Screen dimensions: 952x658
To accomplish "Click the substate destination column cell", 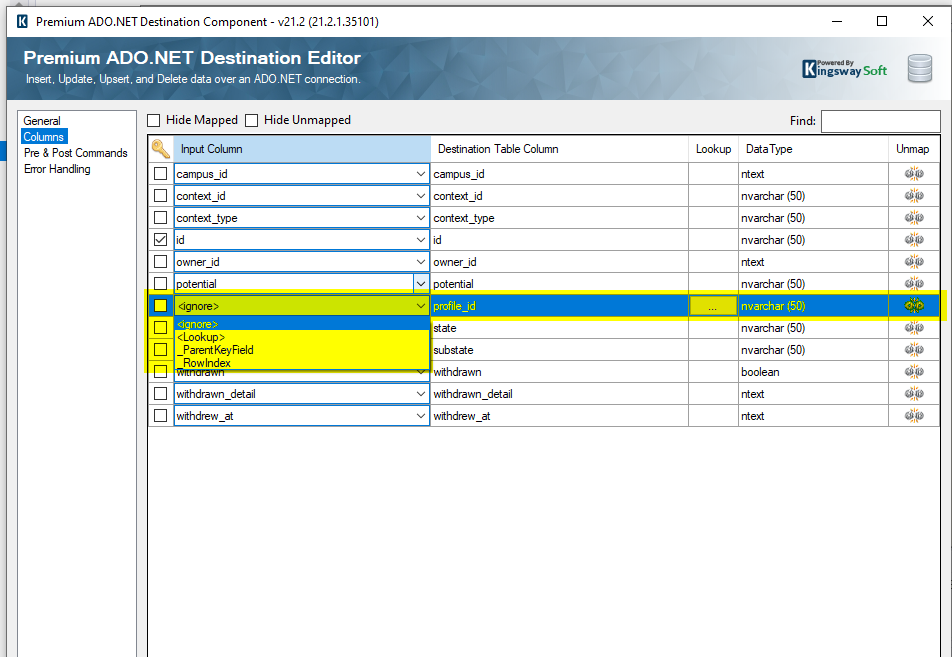I will [x=559, y=350].
